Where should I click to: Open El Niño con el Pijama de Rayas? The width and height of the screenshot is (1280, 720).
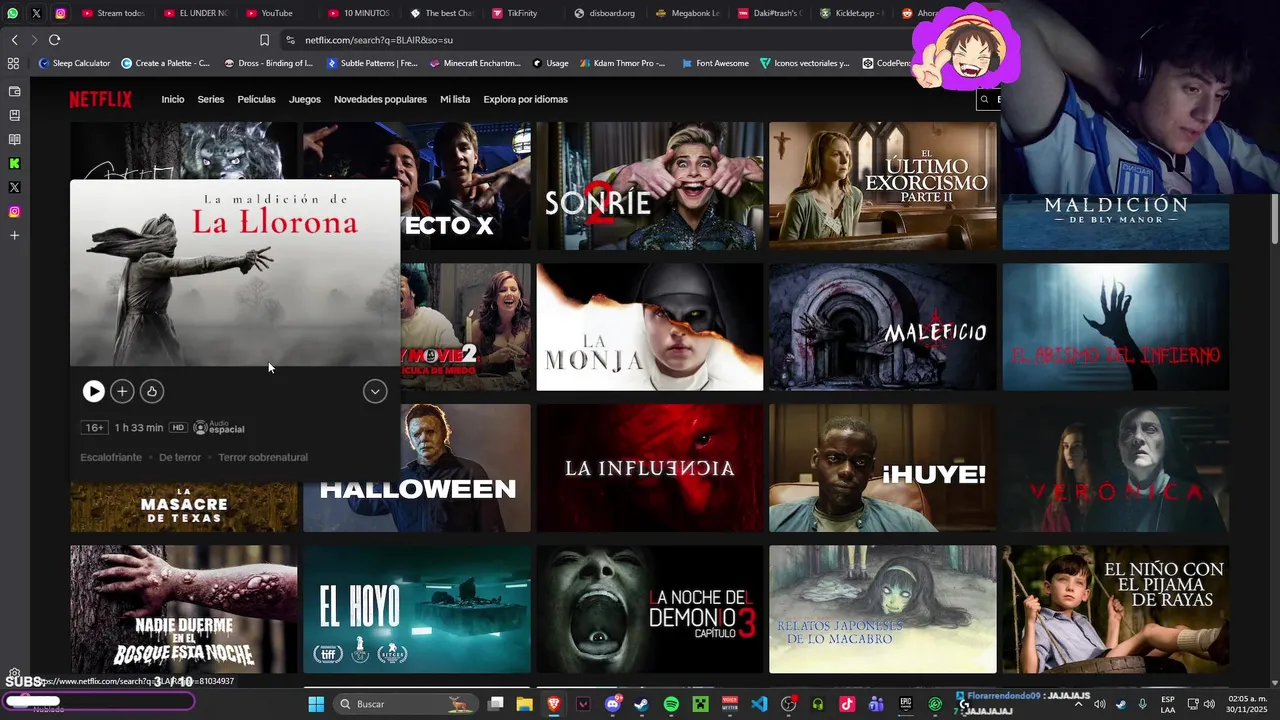1116,609
